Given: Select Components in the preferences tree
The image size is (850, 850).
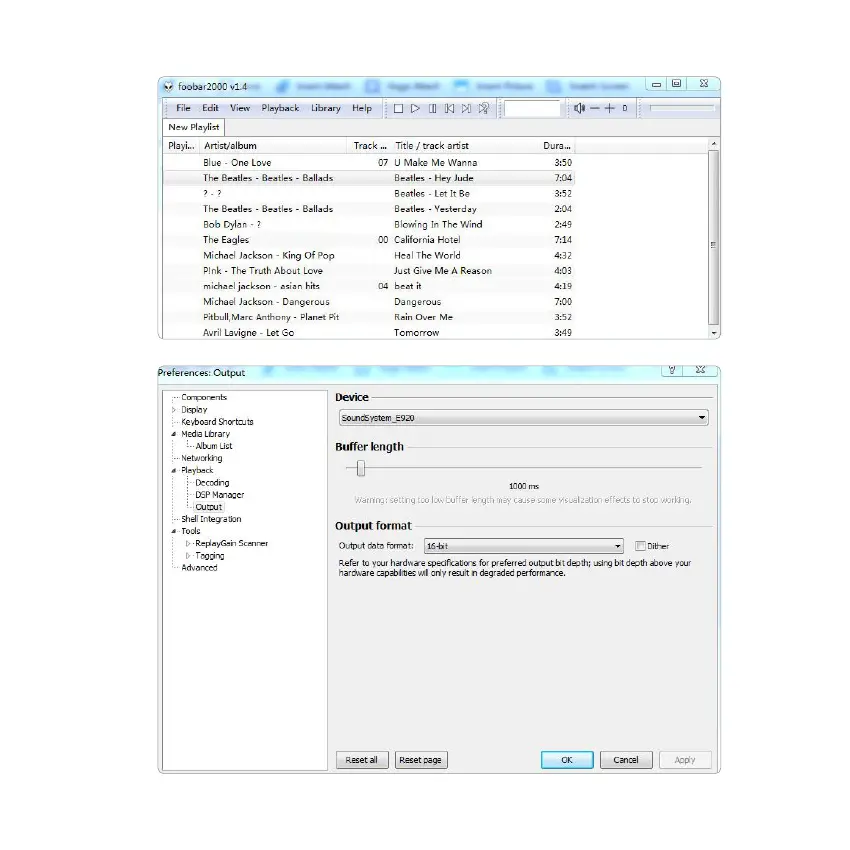Looking at the screenshot, I should click(x=204, y=397).
